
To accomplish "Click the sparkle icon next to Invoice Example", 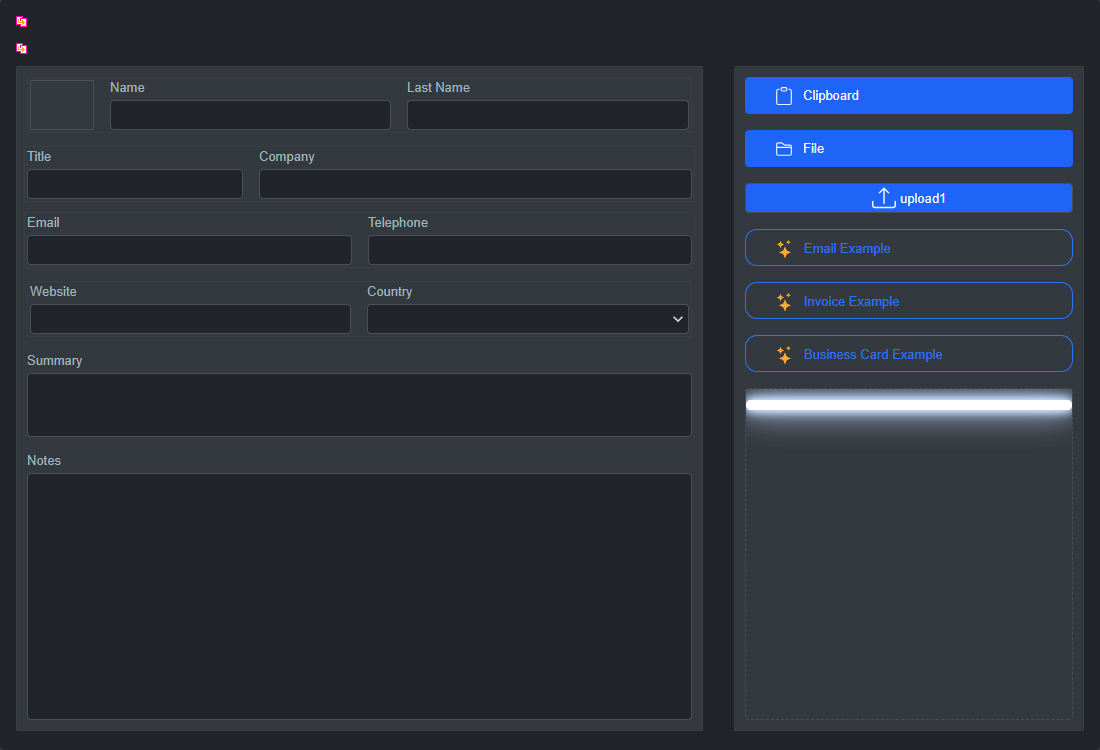I will pyautogui.click(x=784, y=302).
